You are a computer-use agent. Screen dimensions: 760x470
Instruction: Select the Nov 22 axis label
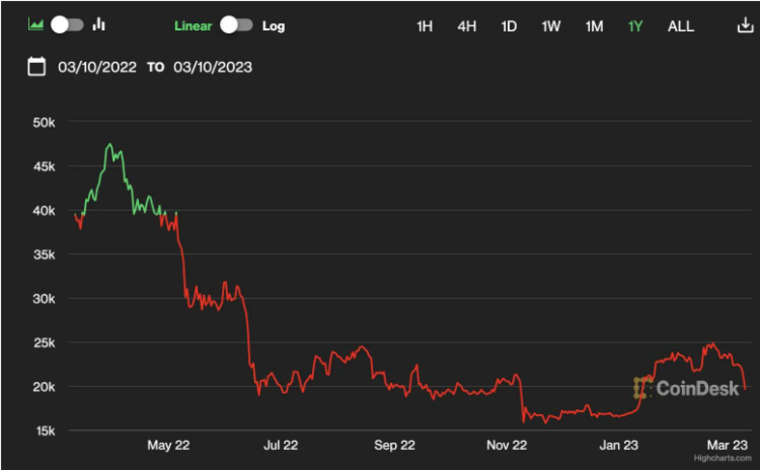(x=507, y=445)
